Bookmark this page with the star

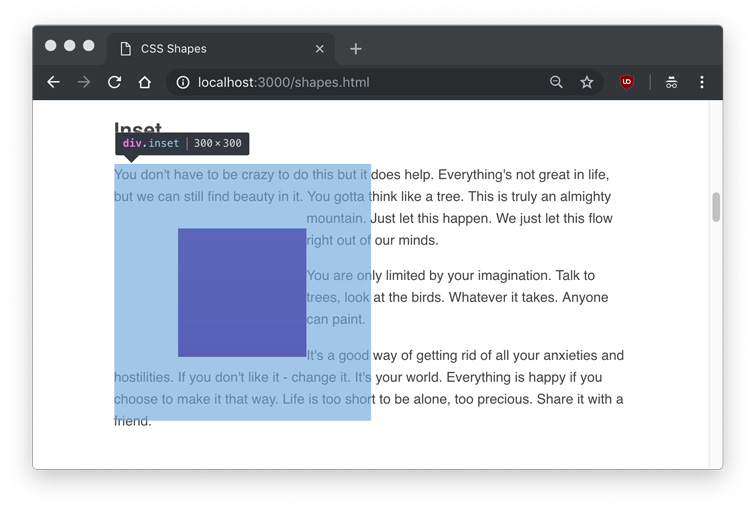coord(587,82)
